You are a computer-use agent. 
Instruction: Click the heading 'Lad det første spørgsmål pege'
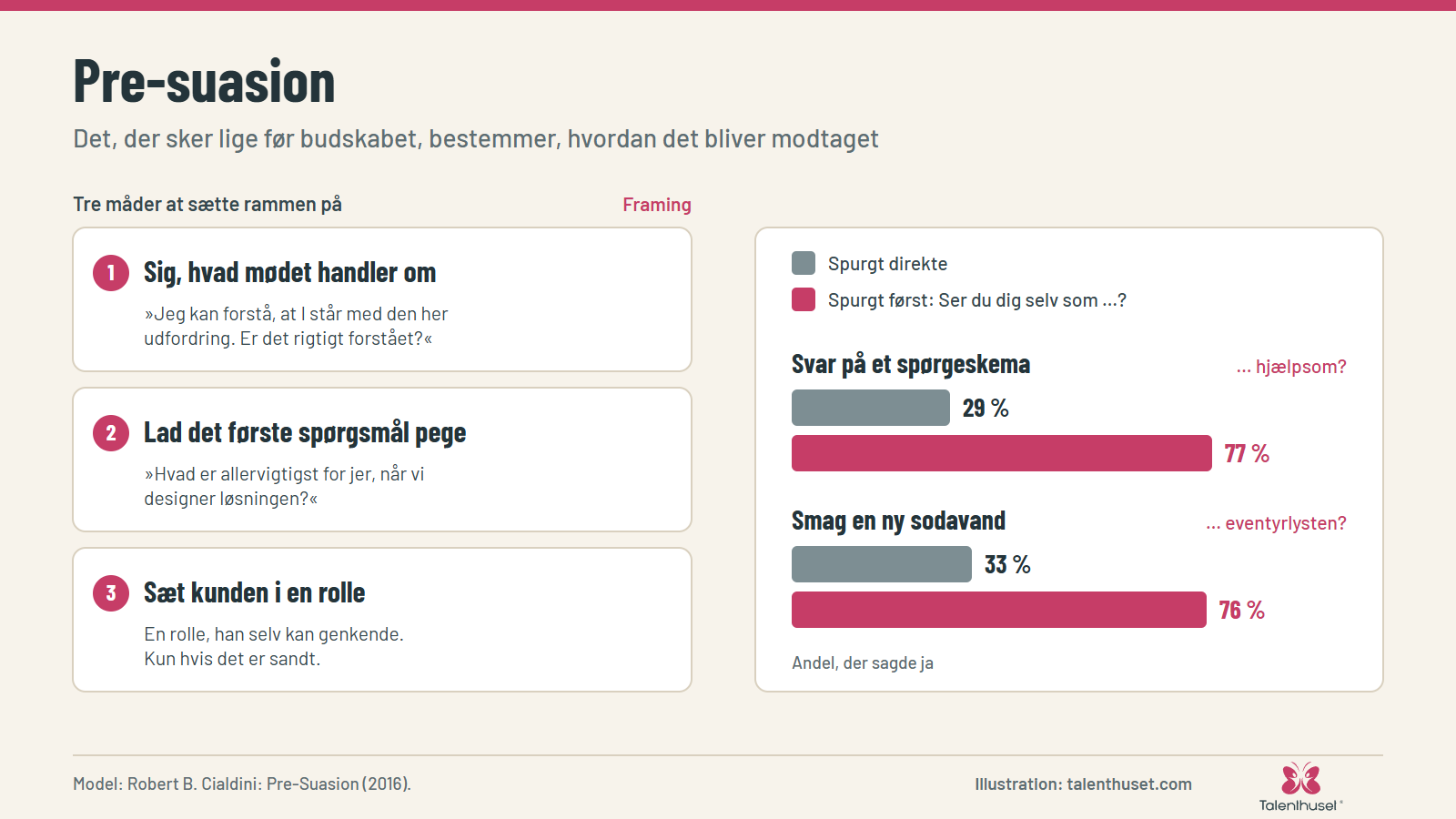tap(305, 433)
